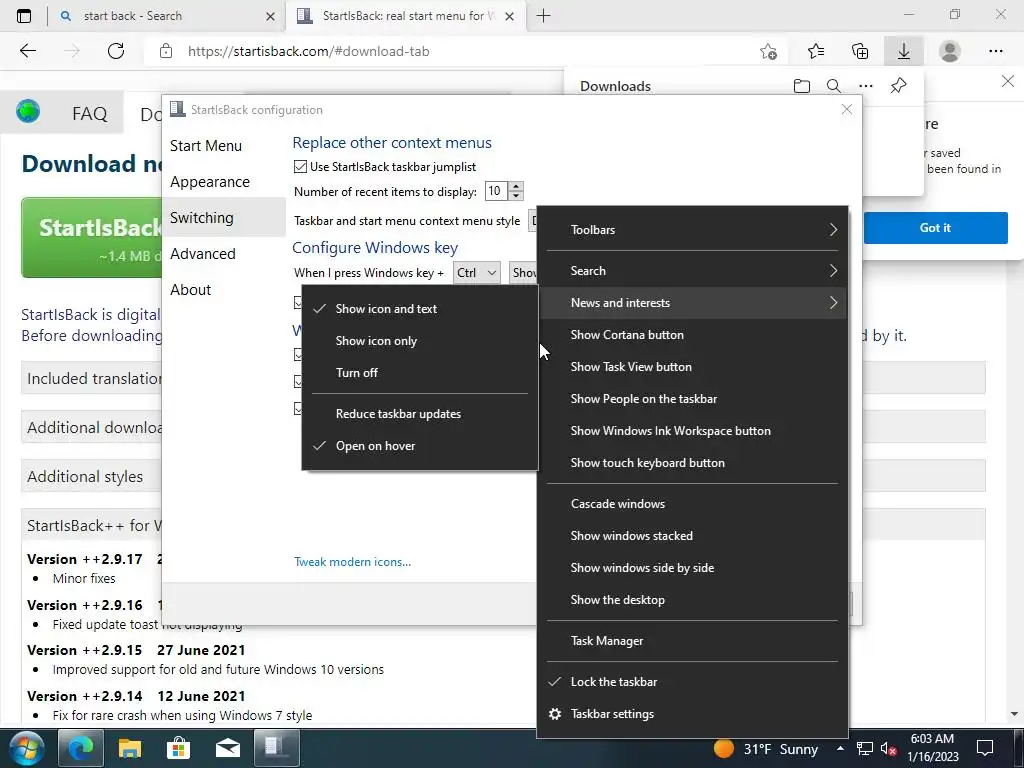Click the site lock icon in address bar

166,51
